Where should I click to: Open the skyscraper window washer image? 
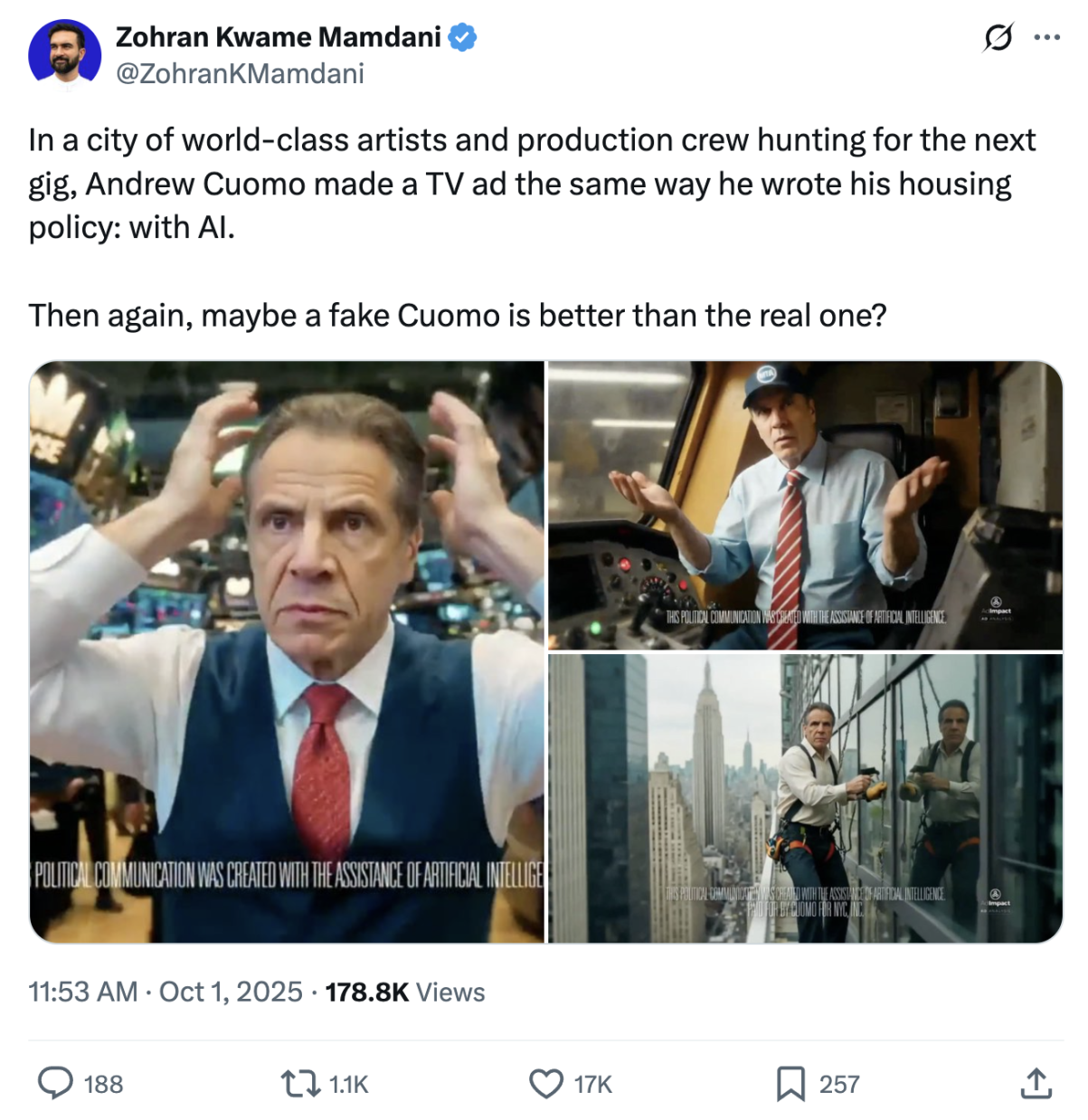(x=805, y=798)
